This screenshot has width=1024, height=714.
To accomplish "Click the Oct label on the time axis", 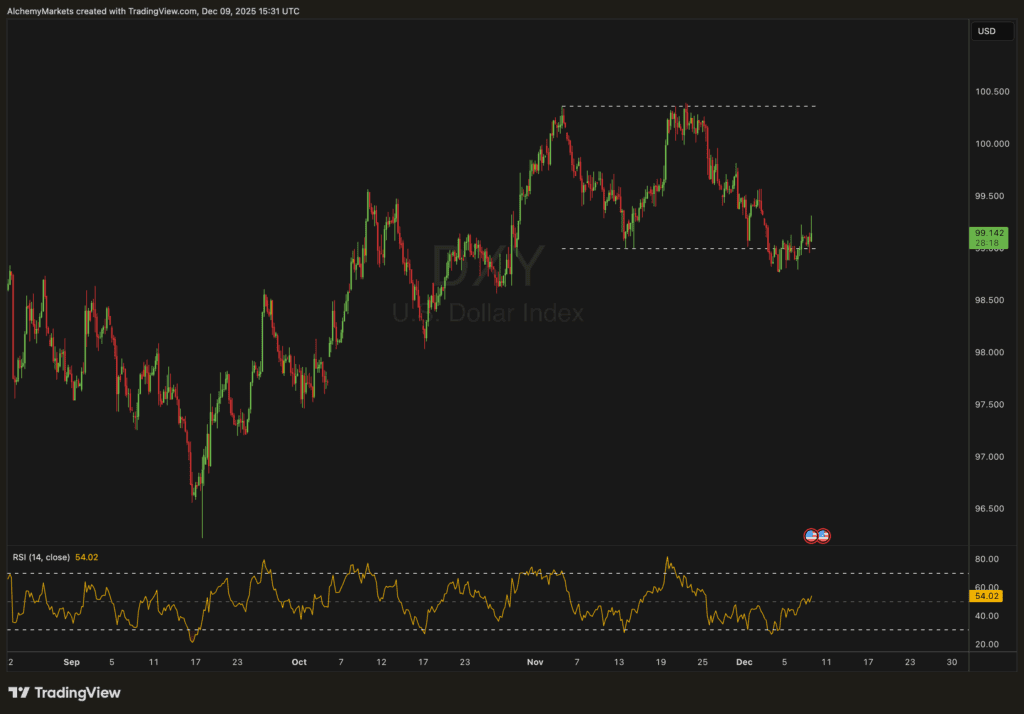I will click(298, 662).
